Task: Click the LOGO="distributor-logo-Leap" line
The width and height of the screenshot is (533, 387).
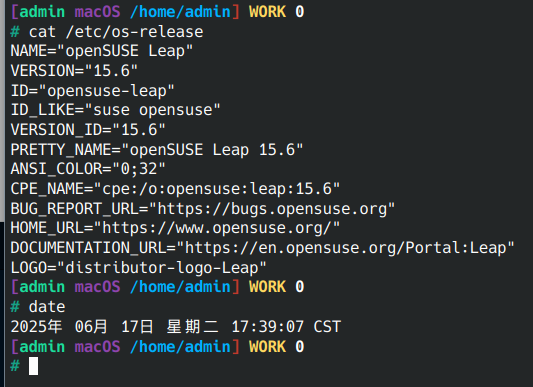Action: pos(138,268)
